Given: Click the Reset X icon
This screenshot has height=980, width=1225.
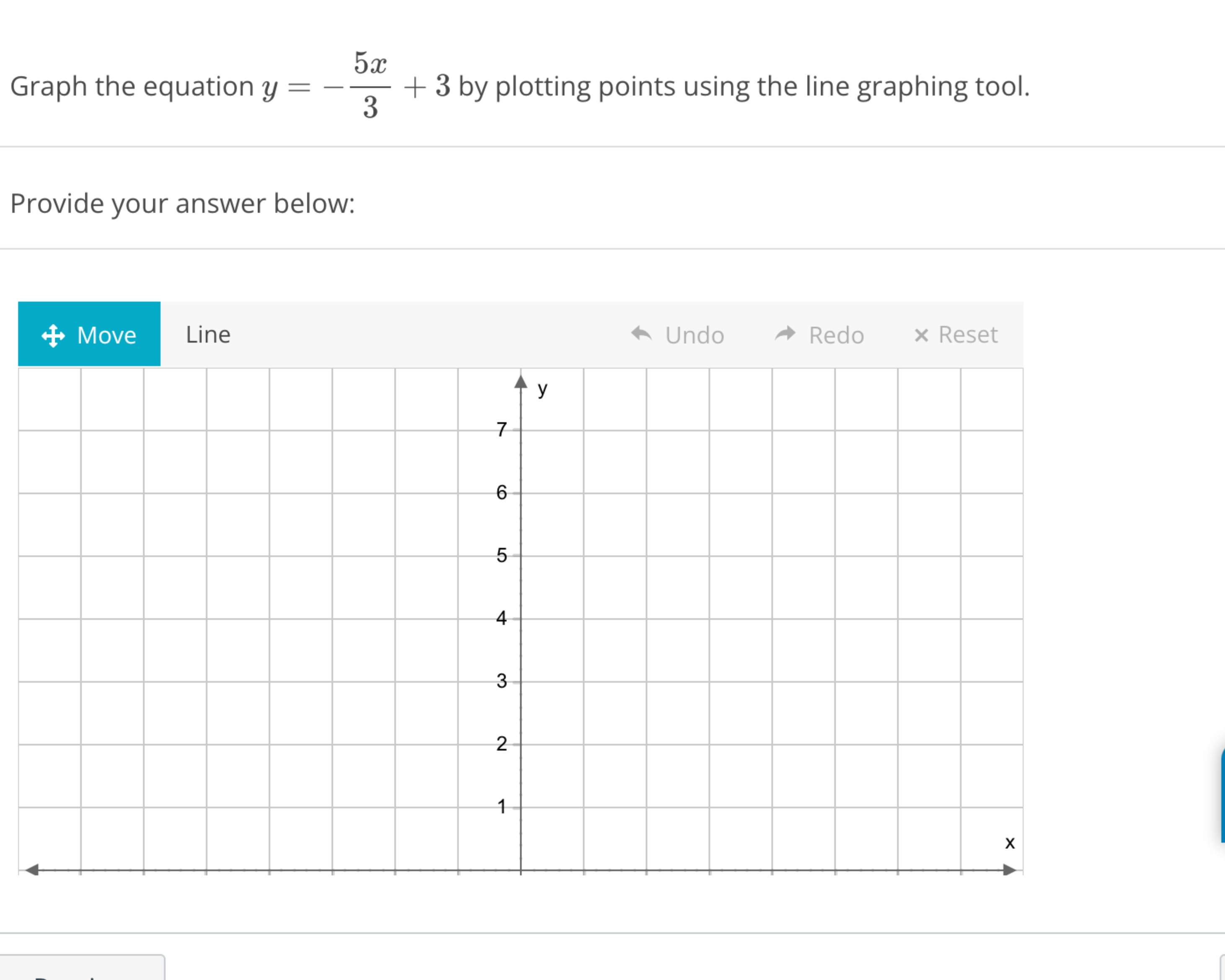Looking at the screenshot, I should pyautogui.click(x=922, y=335).
